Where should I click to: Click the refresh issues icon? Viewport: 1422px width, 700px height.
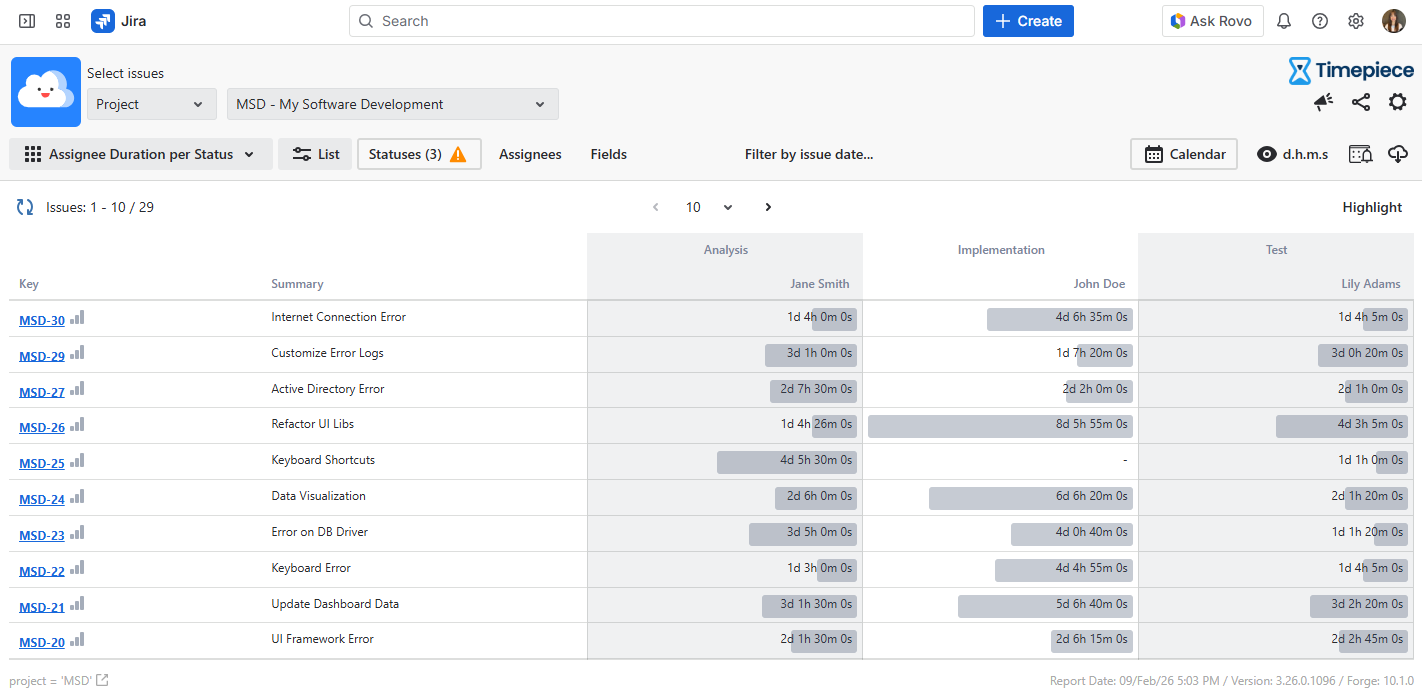pos(25,207)
